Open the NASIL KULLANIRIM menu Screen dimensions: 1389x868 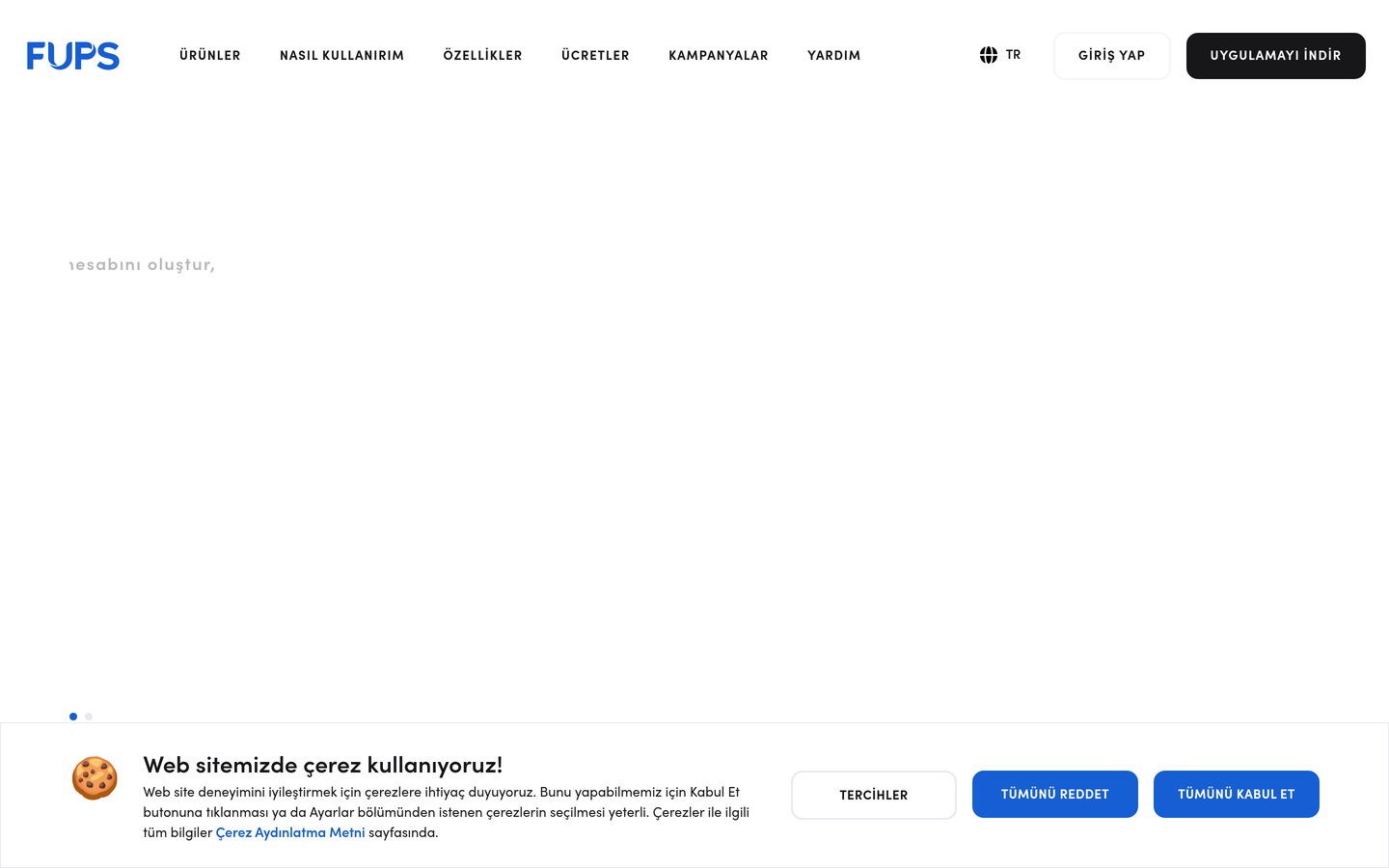(x=341, y=55)
